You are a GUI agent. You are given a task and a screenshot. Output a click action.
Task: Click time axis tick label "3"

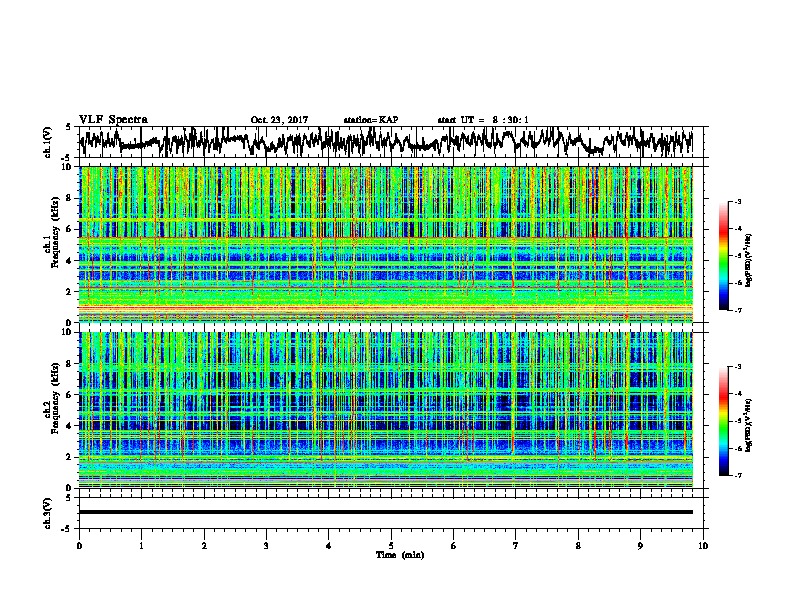(x=266, y=546)
